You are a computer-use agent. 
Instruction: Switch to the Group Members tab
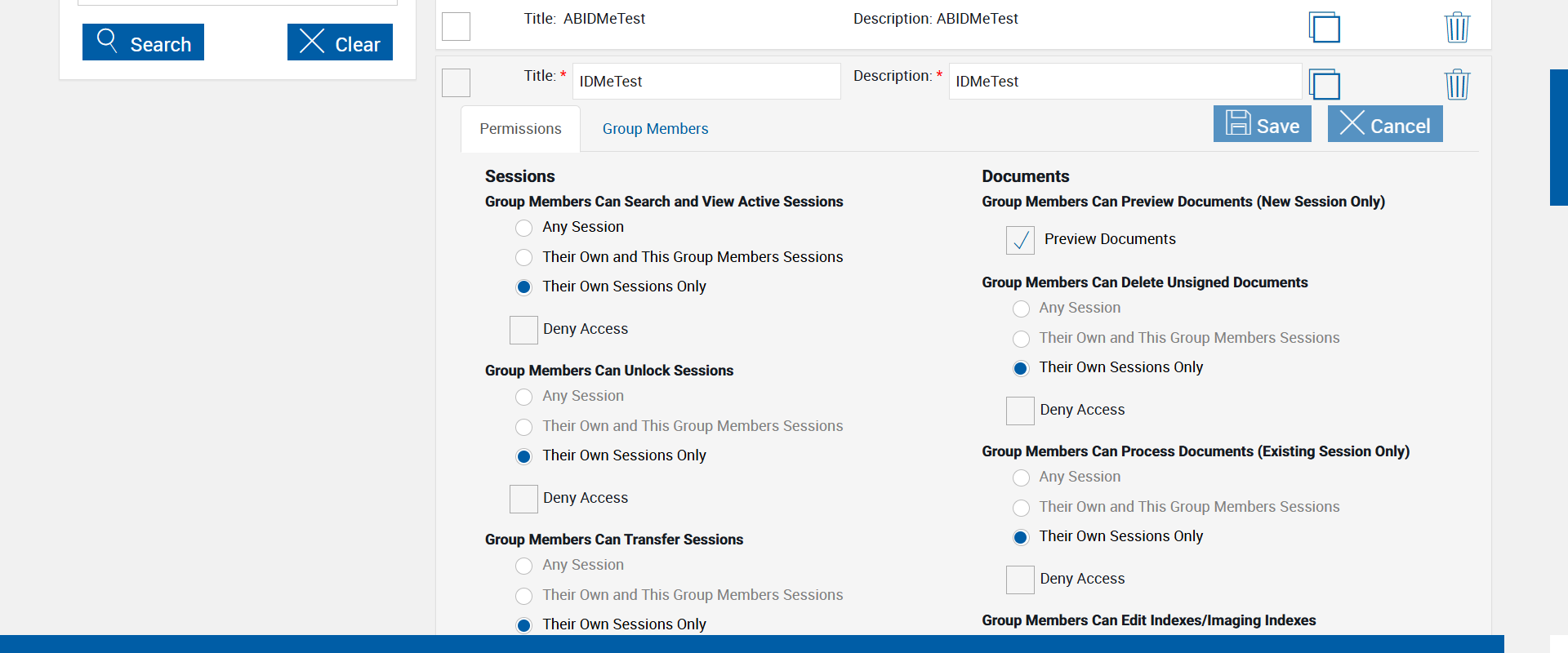coord(655,129)
